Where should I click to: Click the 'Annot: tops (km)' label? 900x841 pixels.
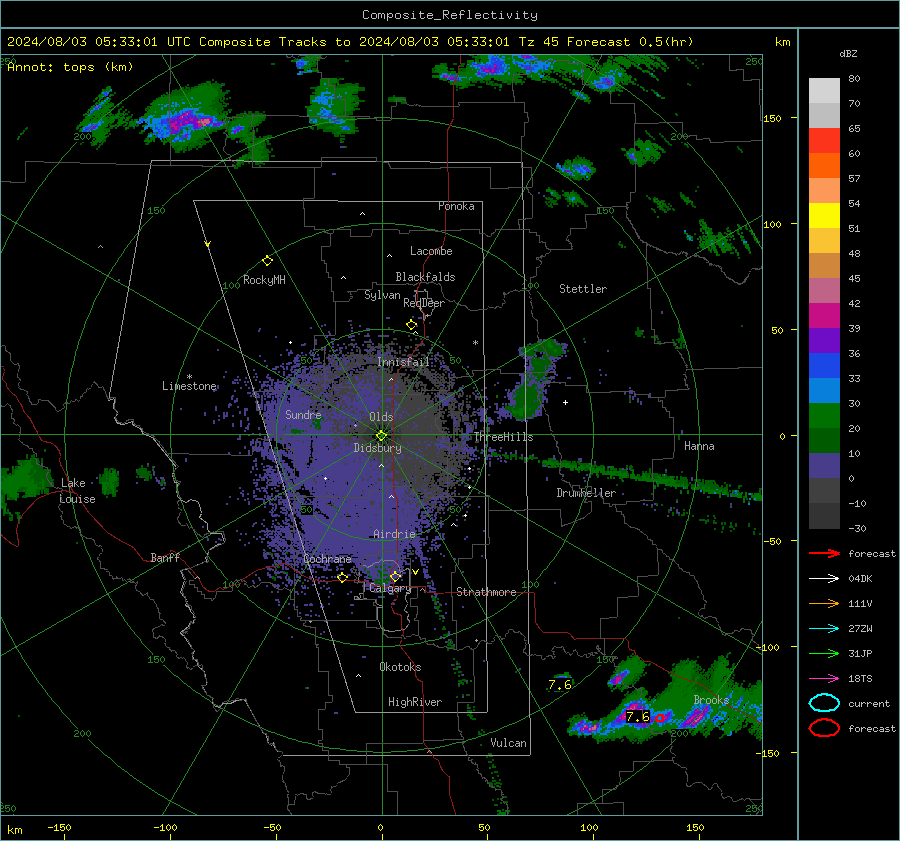[x=70, y=67]
